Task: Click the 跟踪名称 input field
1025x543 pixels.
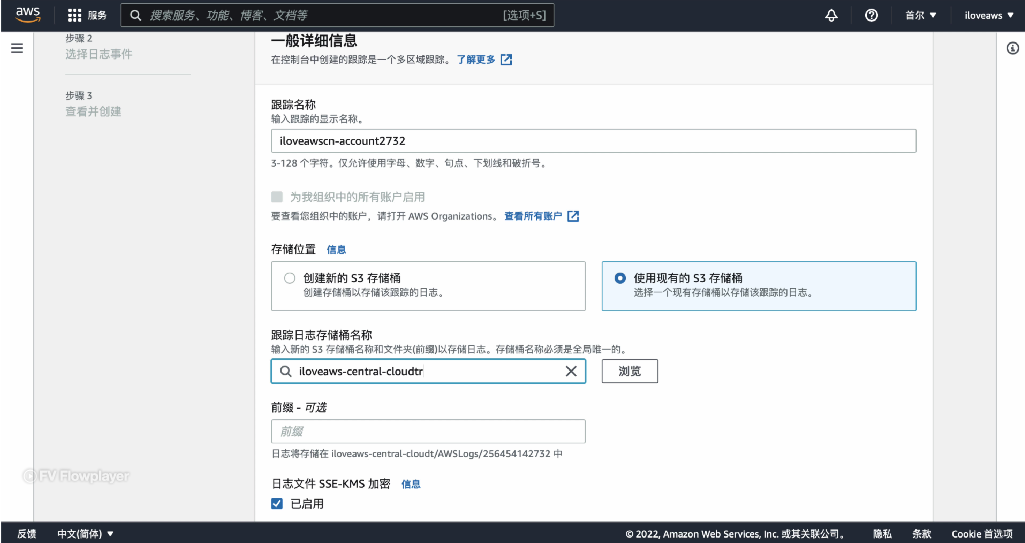Action: tap(594, 141)
